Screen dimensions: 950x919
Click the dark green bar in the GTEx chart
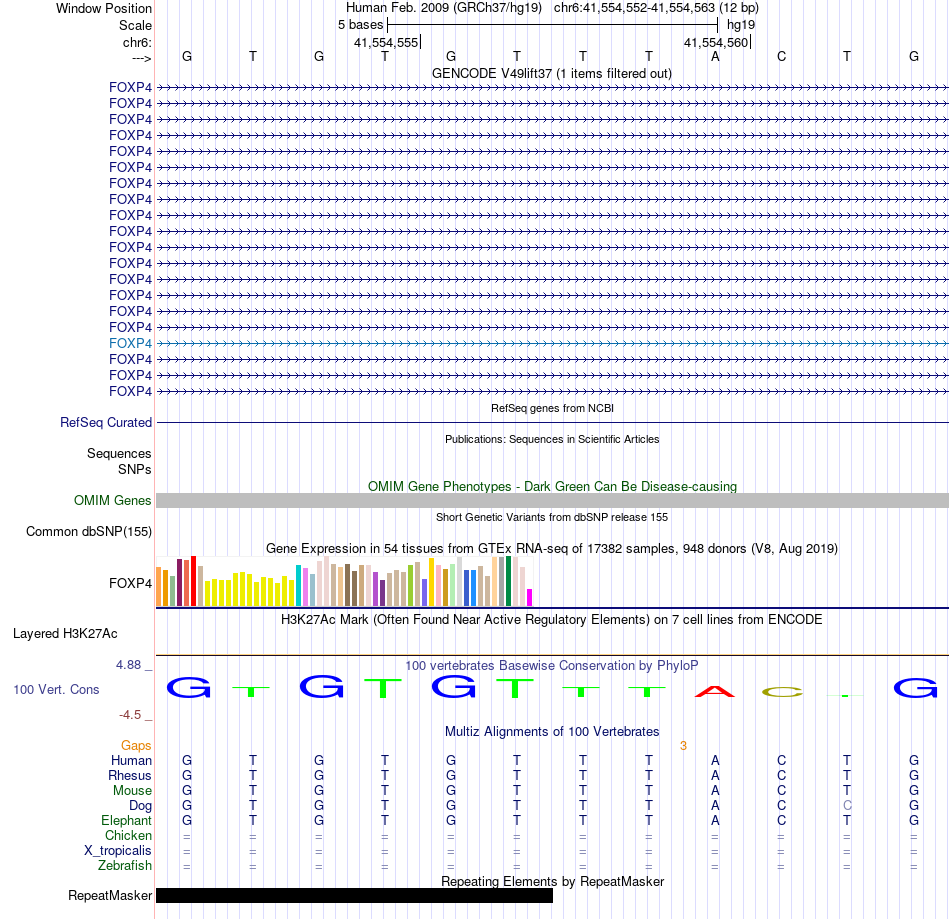click(508, 581)
